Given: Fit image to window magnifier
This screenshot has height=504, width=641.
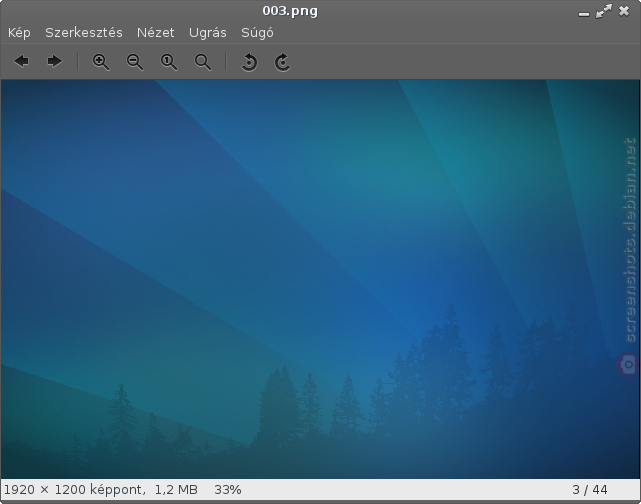Looking at the screenshot, I should 202,62.
